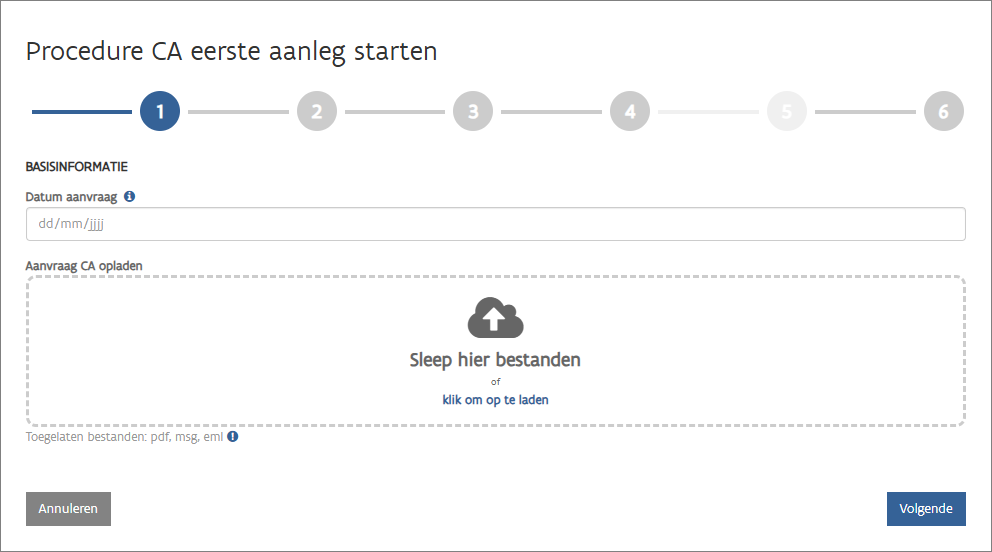The image size is (992, 552).
Task: Click the info icon after Toegelaten bestanden
Action: [x=233, y=437]
